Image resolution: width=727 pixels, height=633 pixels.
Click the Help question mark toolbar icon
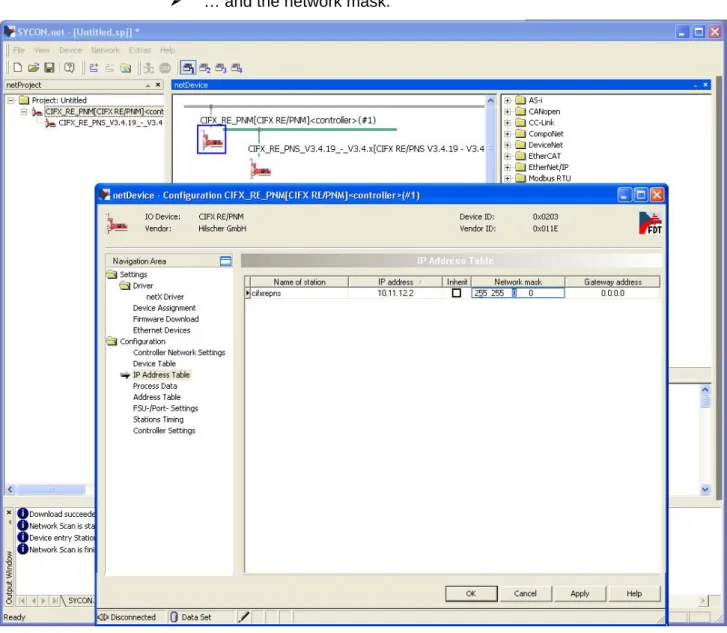[69, 68]
